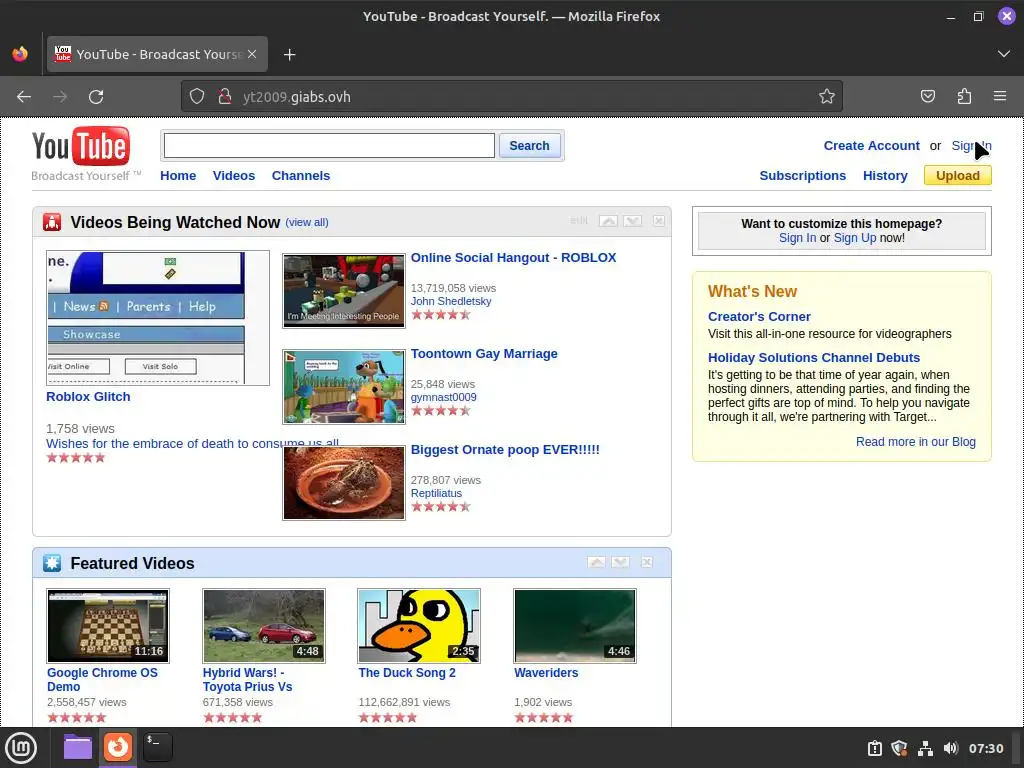
Task: Open Holiday Solutions Channel Debuts link
Action: (x=814, y=358)
